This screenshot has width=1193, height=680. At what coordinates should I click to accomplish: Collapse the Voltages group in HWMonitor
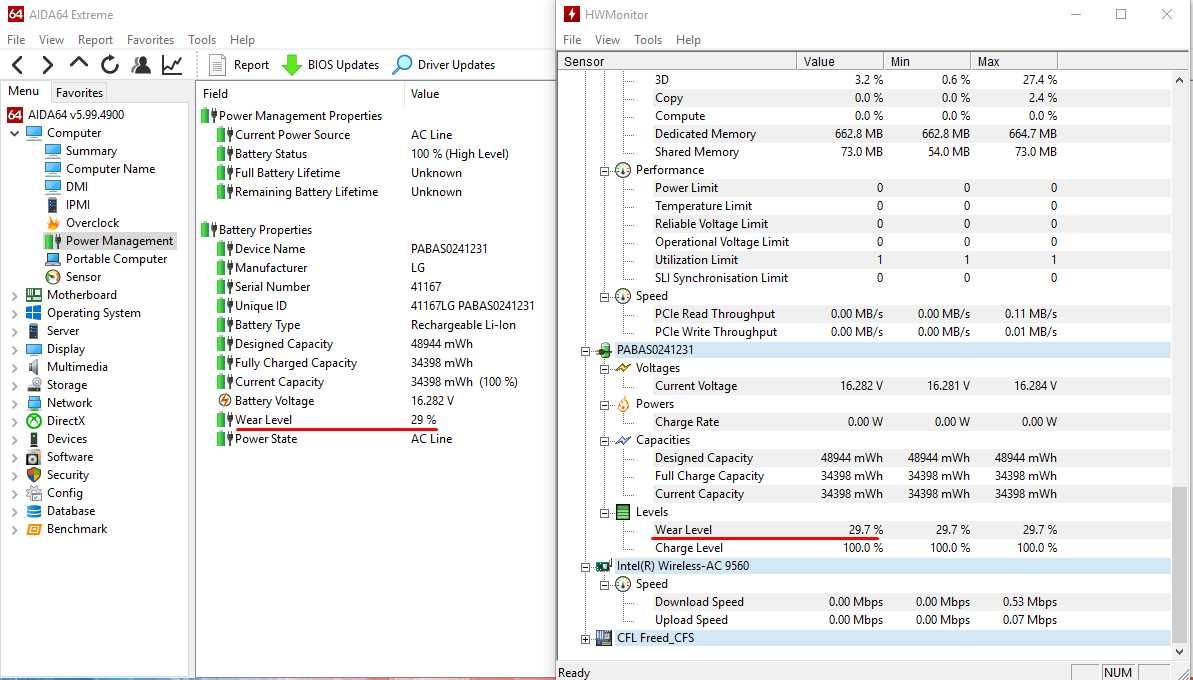click(605, 369)
